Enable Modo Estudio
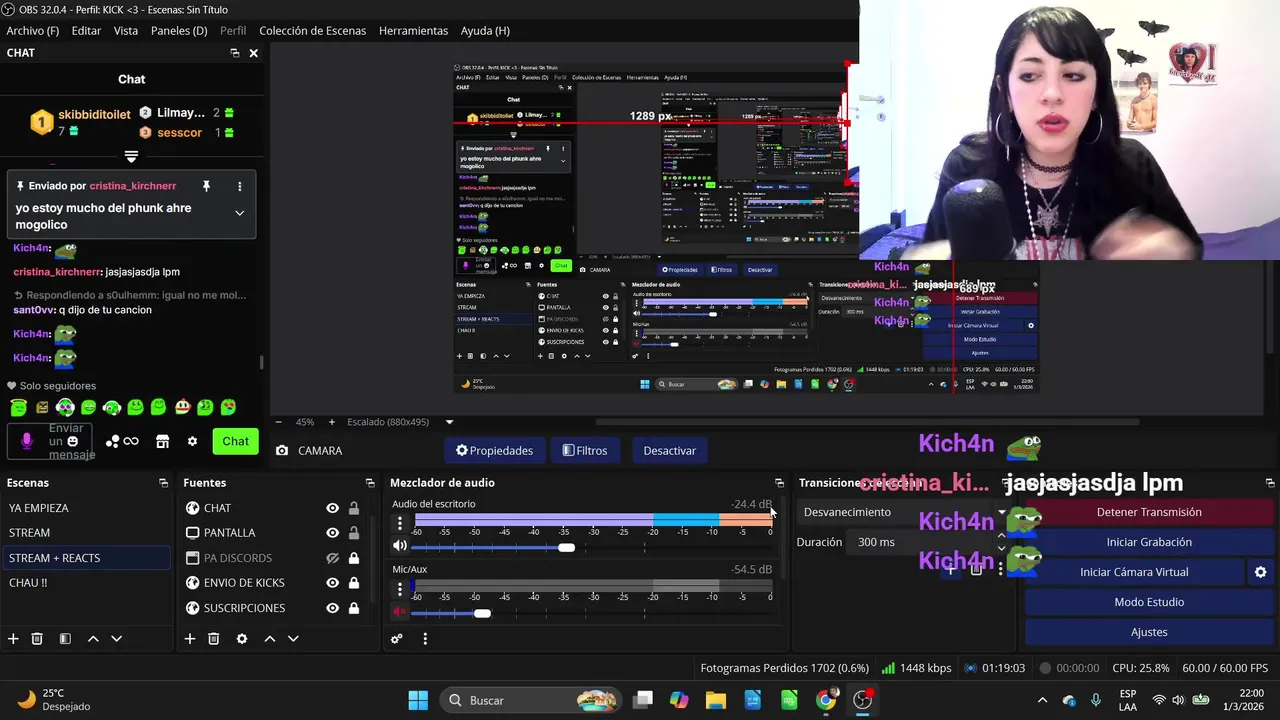Viewport: 1280px width, 720px height. coord(1149,602)
